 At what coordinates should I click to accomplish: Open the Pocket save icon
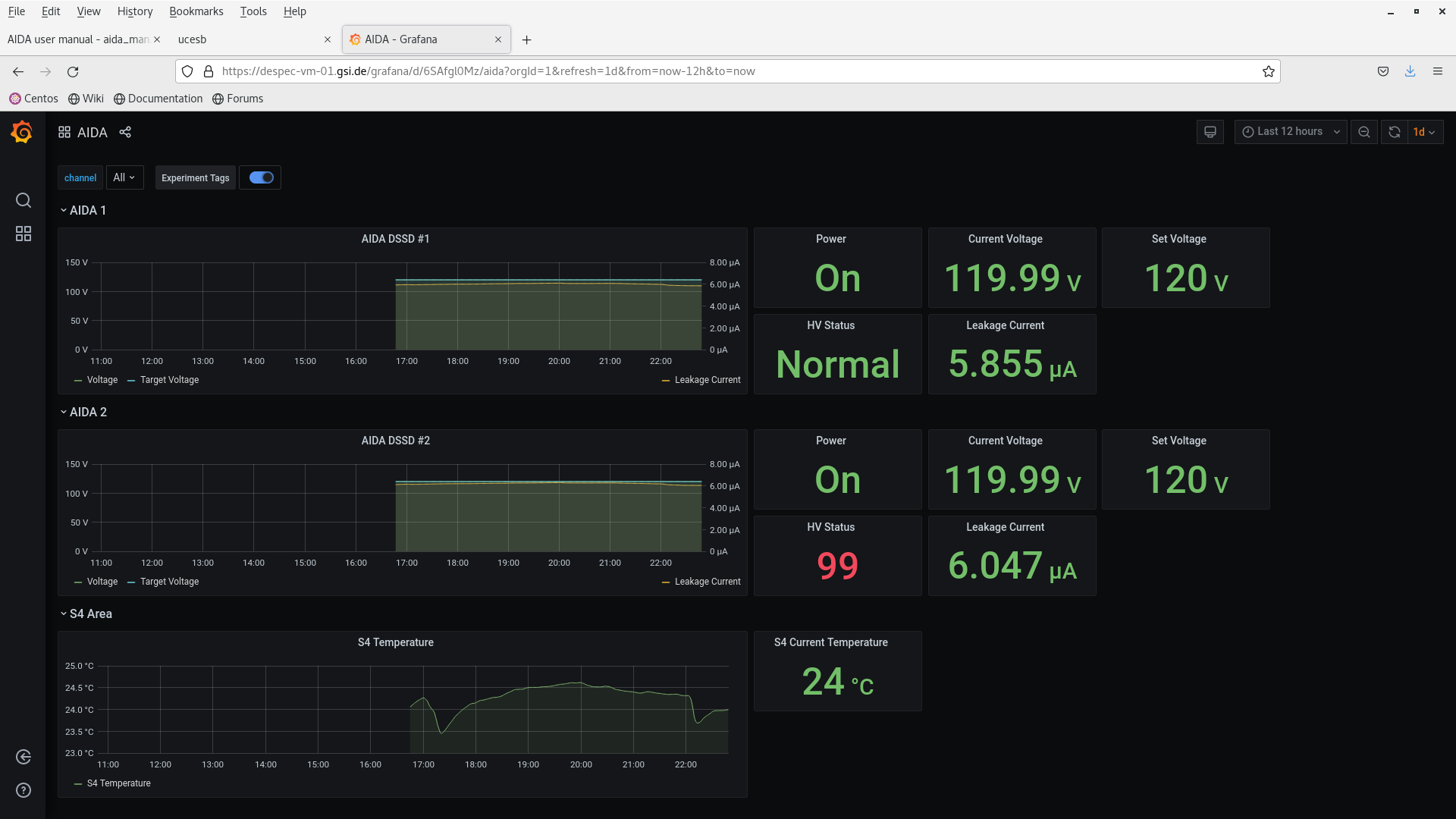(x=1383, y=71)
